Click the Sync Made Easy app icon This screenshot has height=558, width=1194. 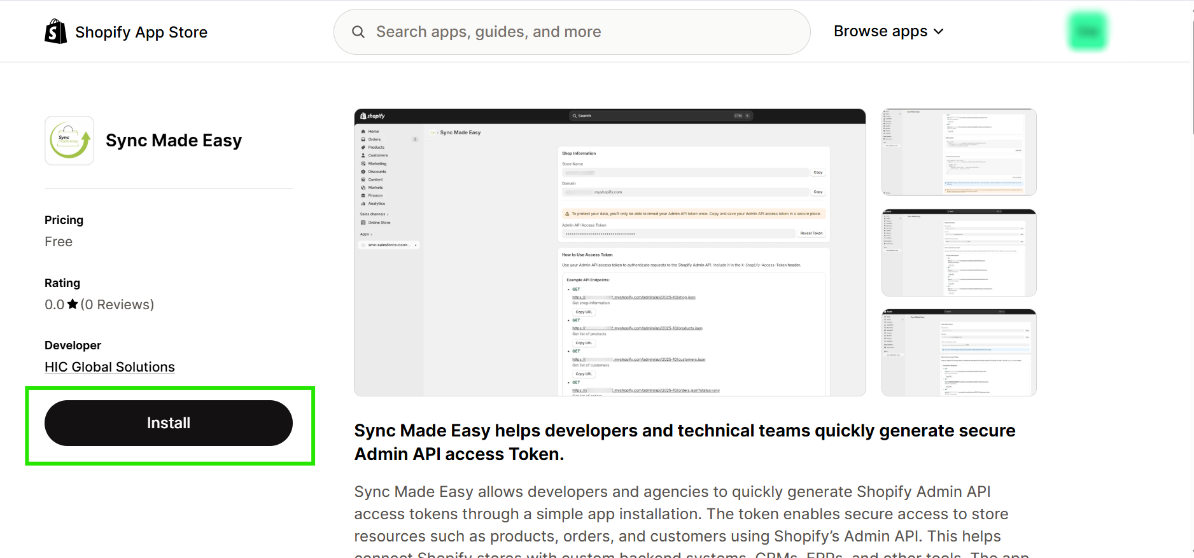coord(69,140)
